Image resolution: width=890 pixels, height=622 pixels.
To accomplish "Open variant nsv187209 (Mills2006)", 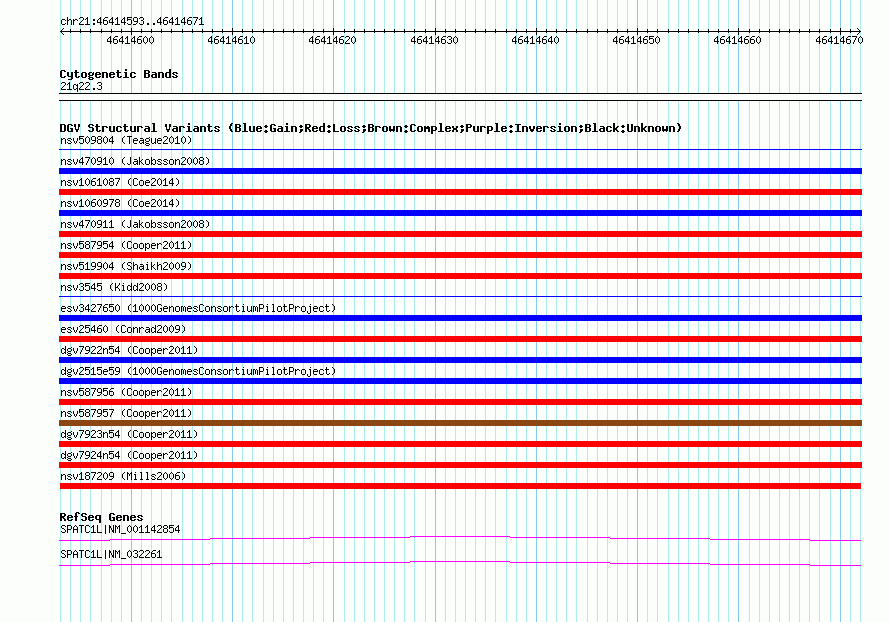I will click(x=123, y=476).
